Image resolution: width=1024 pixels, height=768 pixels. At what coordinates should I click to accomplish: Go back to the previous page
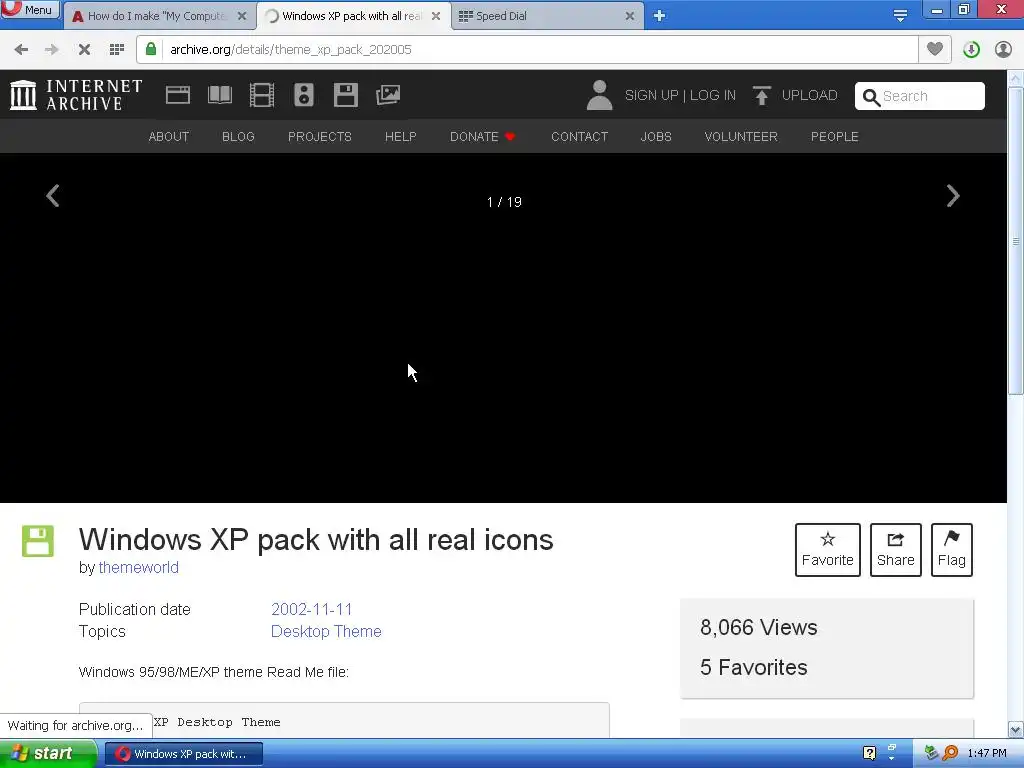pyautogui.click(x=21, y=50)
